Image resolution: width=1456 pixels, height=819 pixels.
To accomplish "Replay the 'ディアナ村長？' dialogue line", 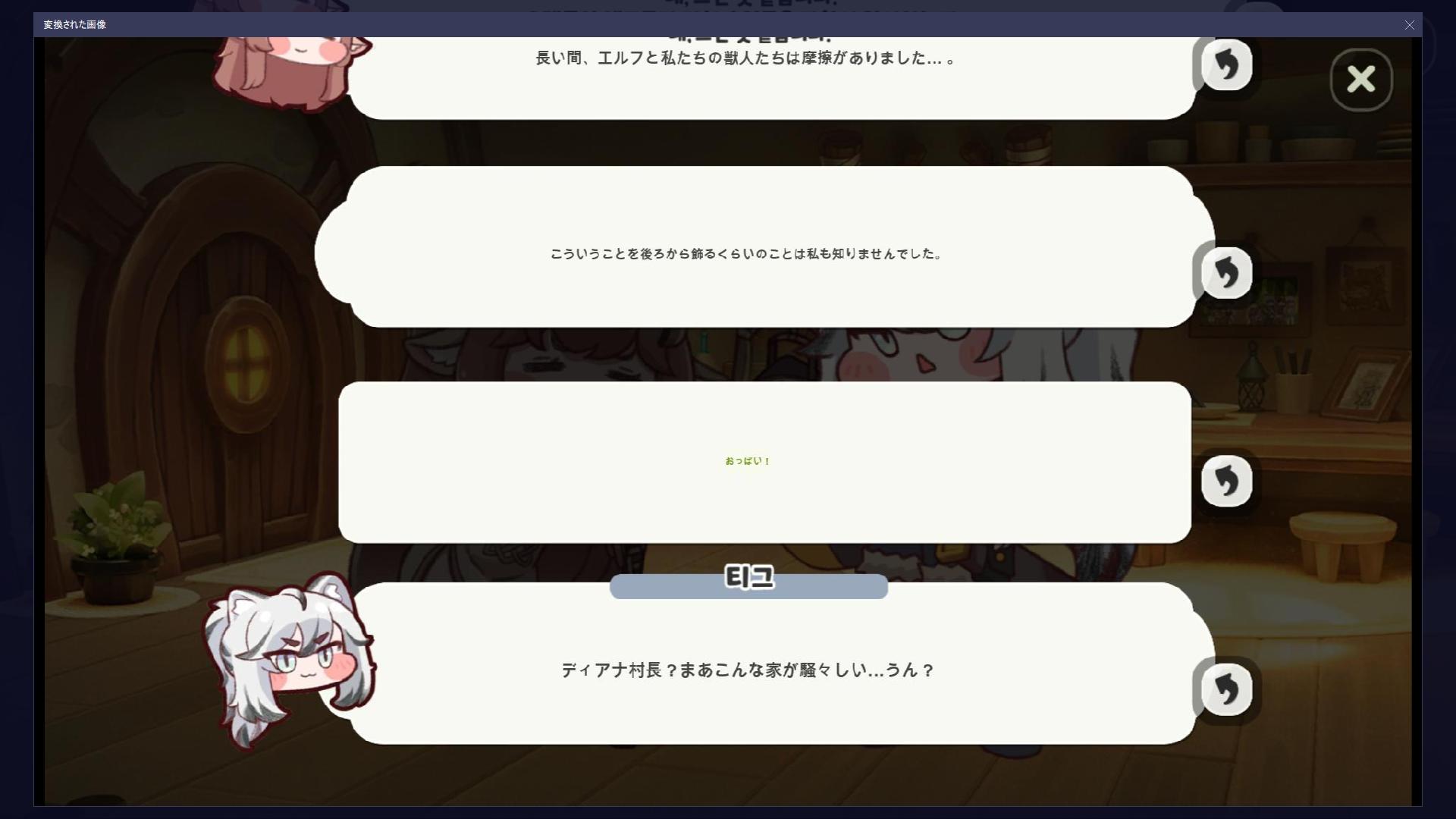I will (1226, 689).
